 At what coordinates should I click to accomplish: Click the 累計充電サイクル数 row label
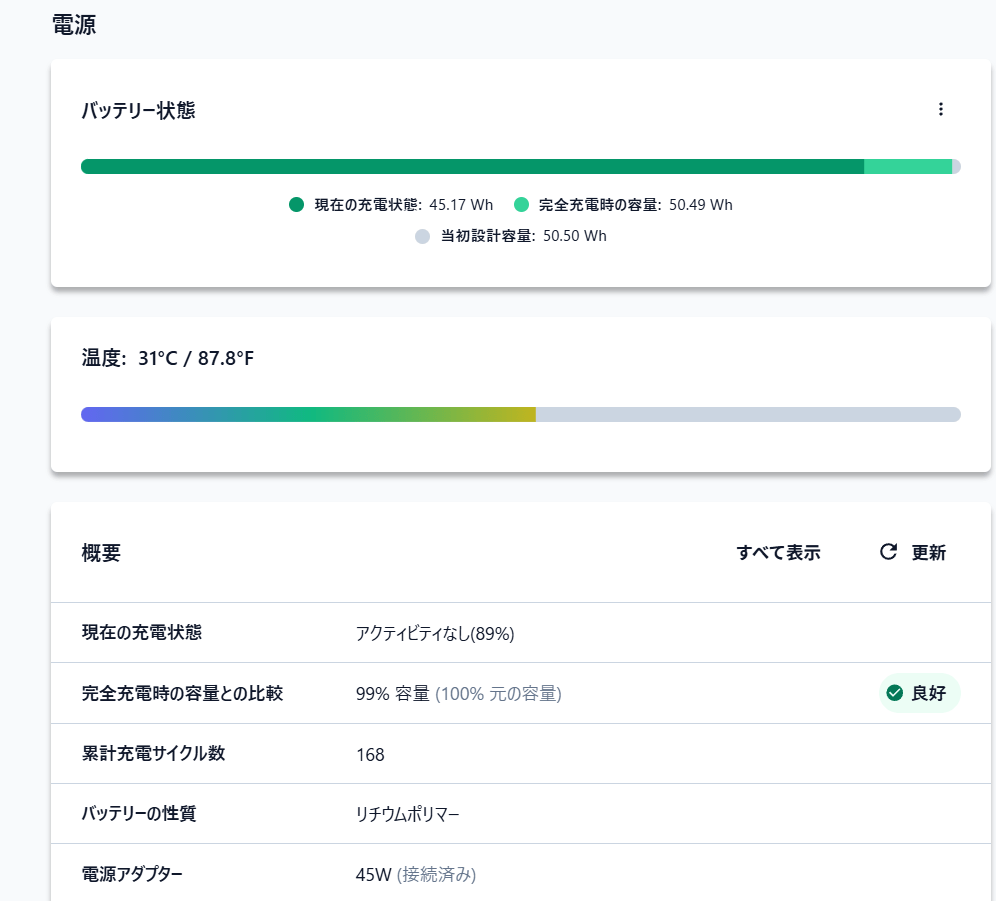(153, 754)
